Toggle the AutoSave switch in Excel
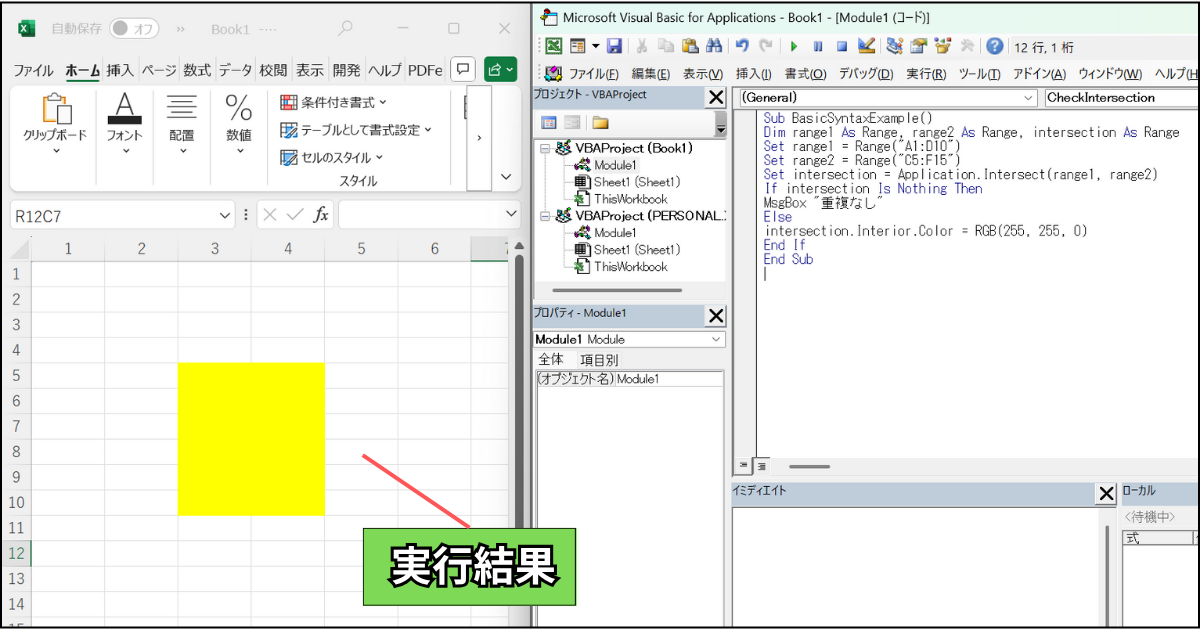The width and height of the screenshot is (1200, 630). (x=134, y=28)
